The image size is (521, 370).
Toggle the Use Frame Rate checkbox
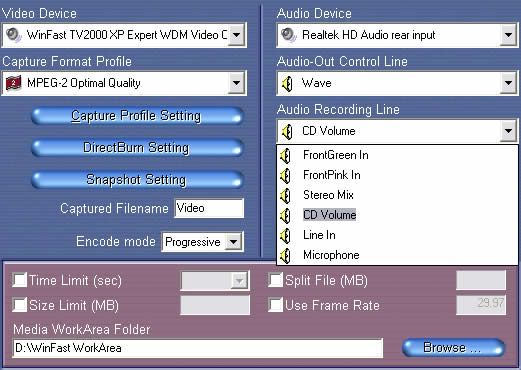(275, 305)
